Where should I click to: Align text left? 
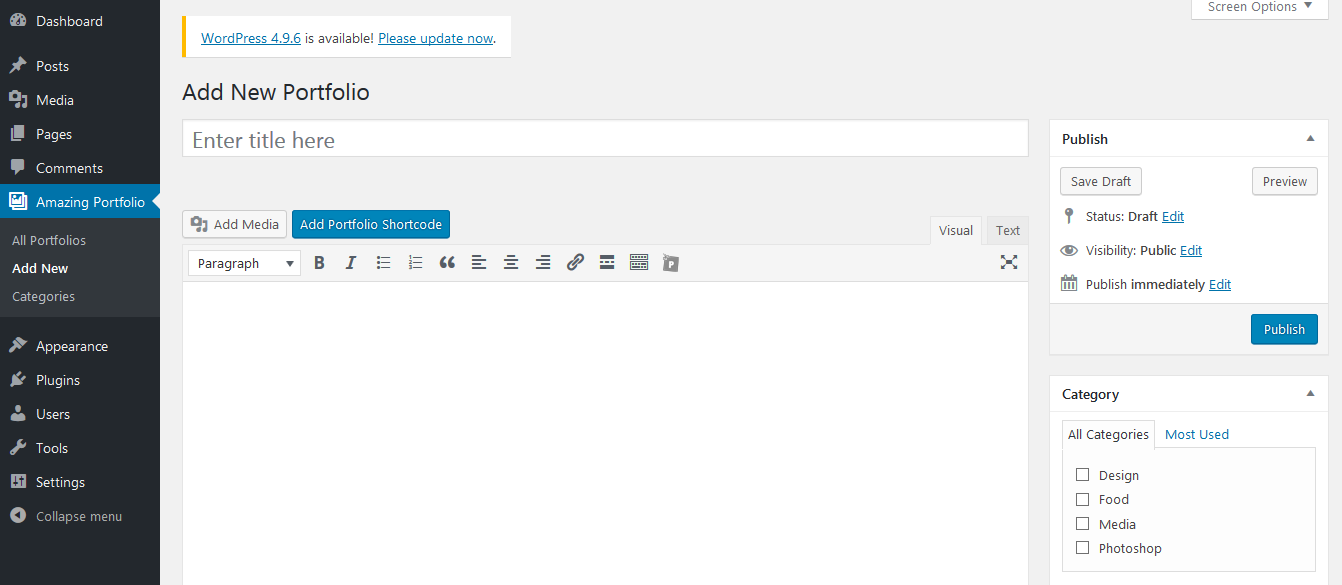(479, 263)
